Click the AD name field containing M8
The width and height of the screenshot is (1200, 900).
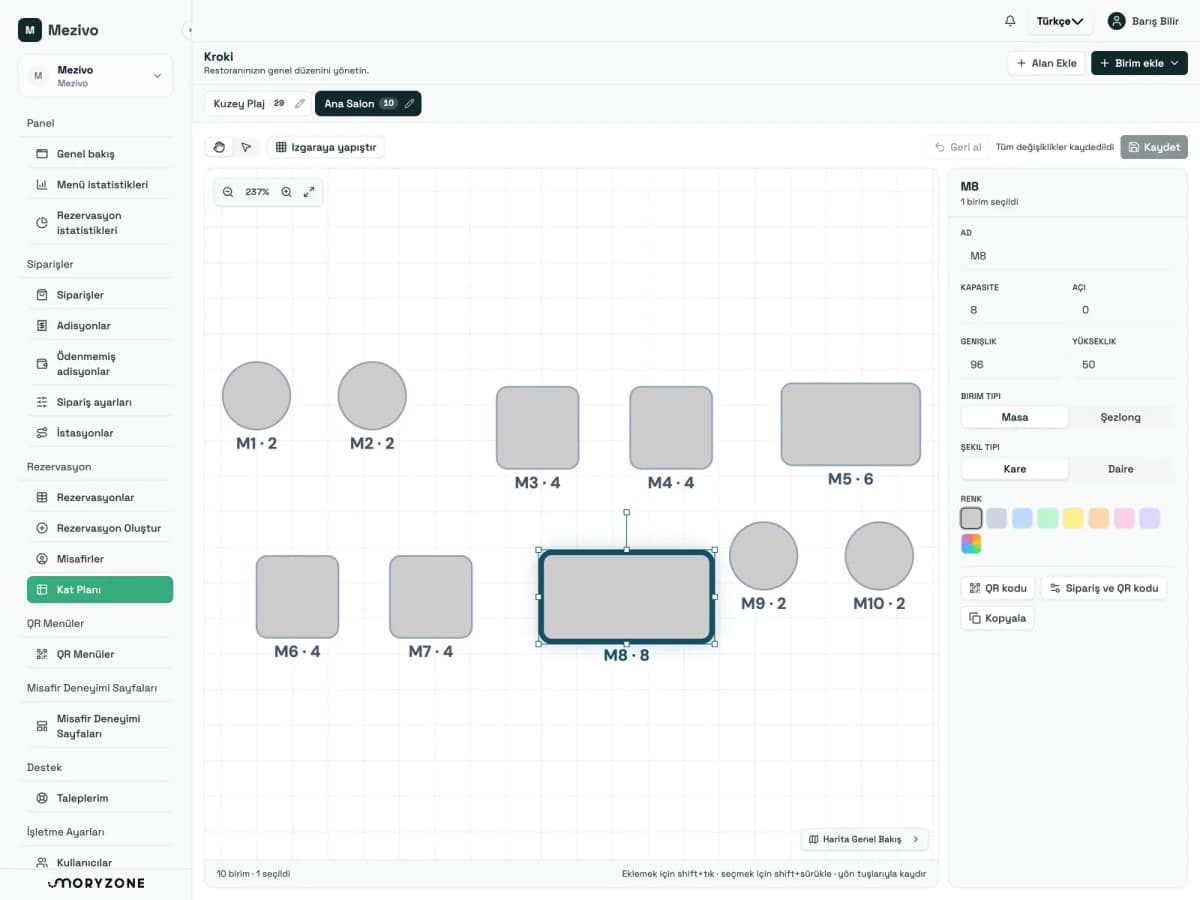tap(1065, 256)
